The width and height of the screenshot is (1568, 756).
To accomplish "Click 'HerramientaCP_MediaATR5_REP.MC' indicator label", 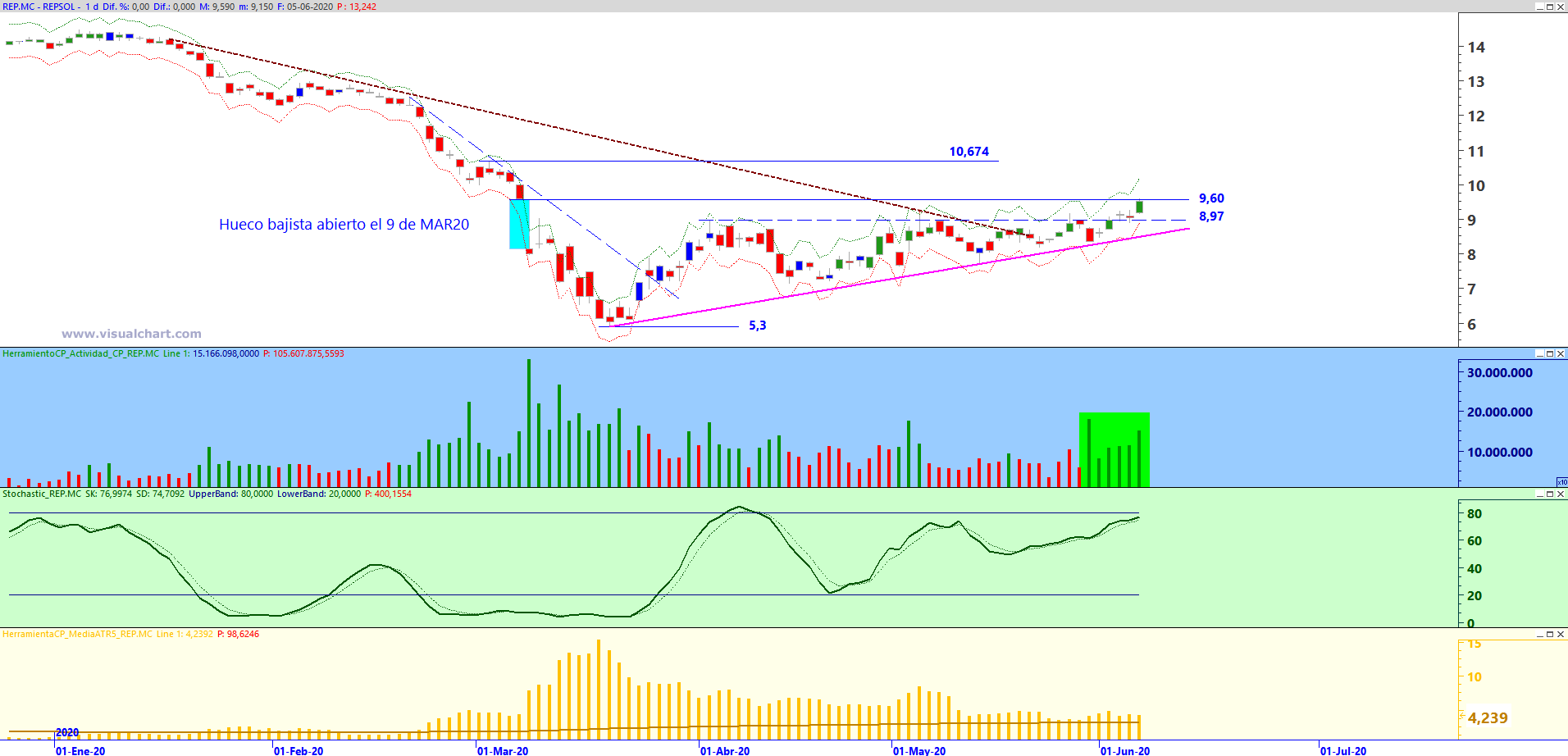I will (x=77, y=634).
